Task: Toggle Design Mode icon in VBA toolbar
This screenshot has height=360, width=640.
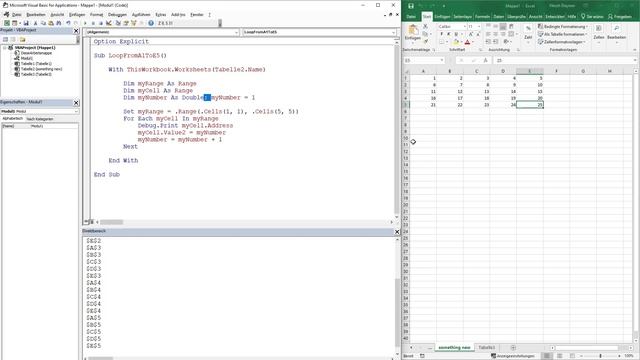Action: 109,23
